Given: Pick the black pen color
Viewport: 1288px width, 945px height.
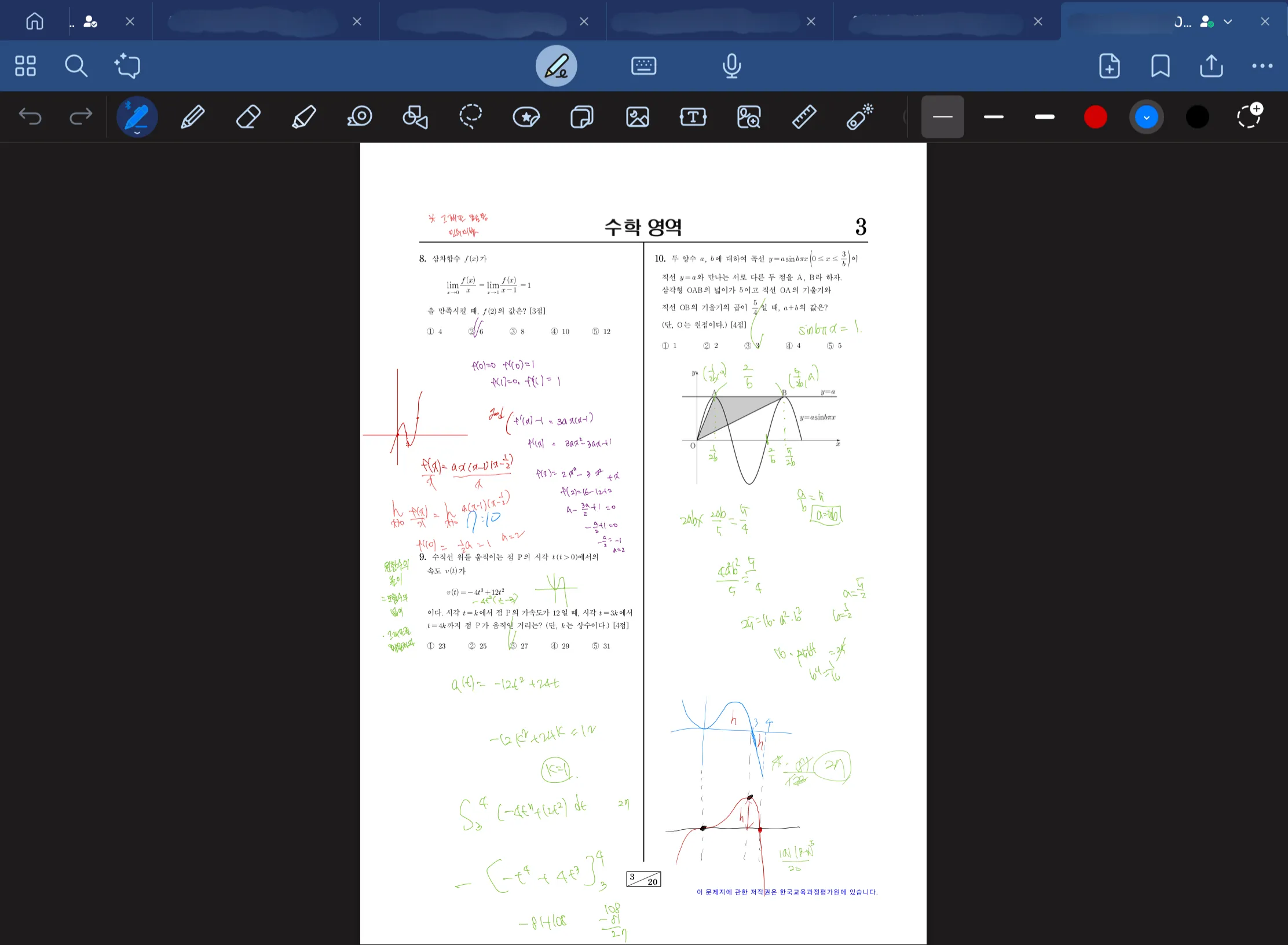Looking at the screenshot, I should coord(1198,117).
